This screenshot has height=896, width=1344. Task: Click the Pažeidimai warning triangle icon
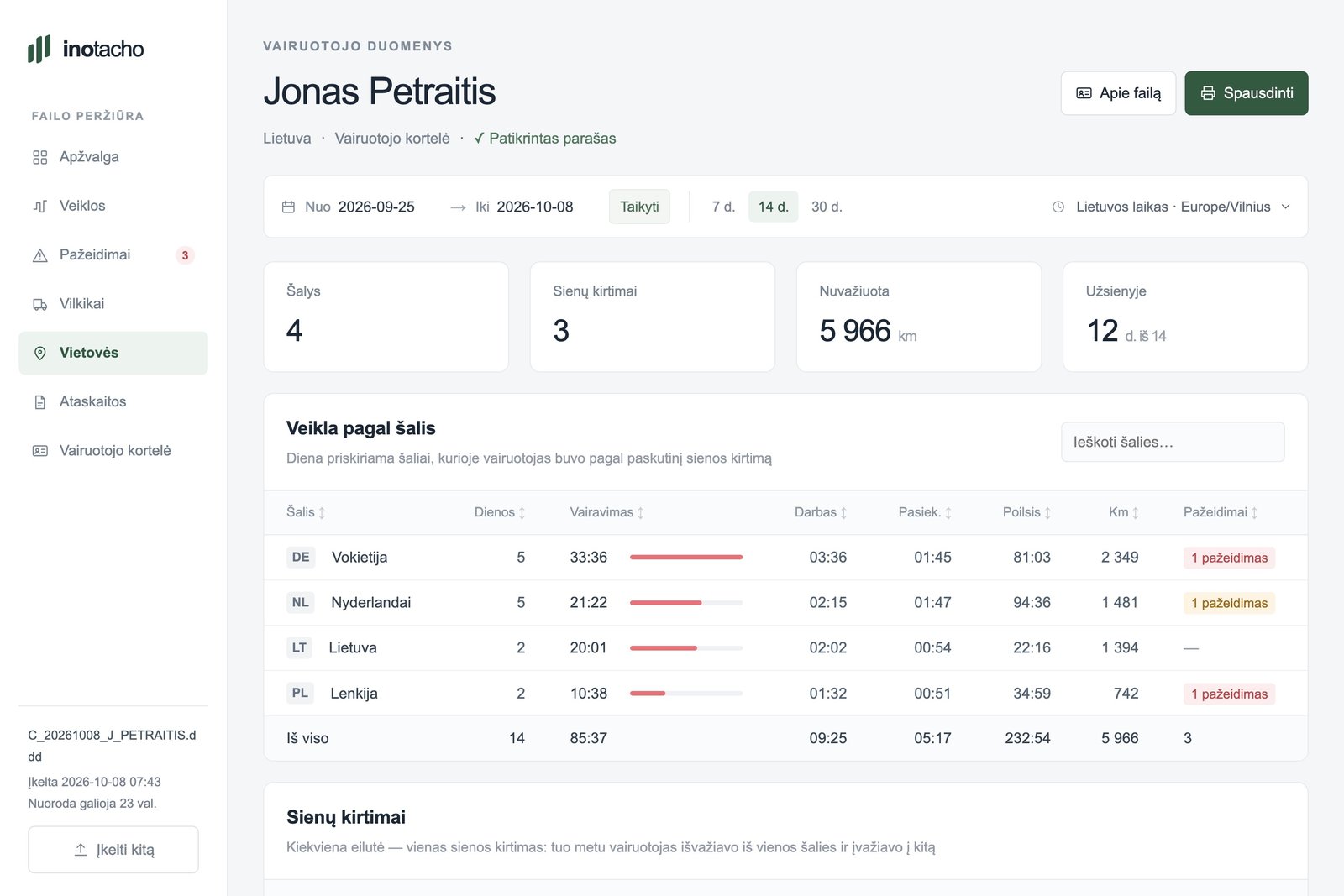40,255
